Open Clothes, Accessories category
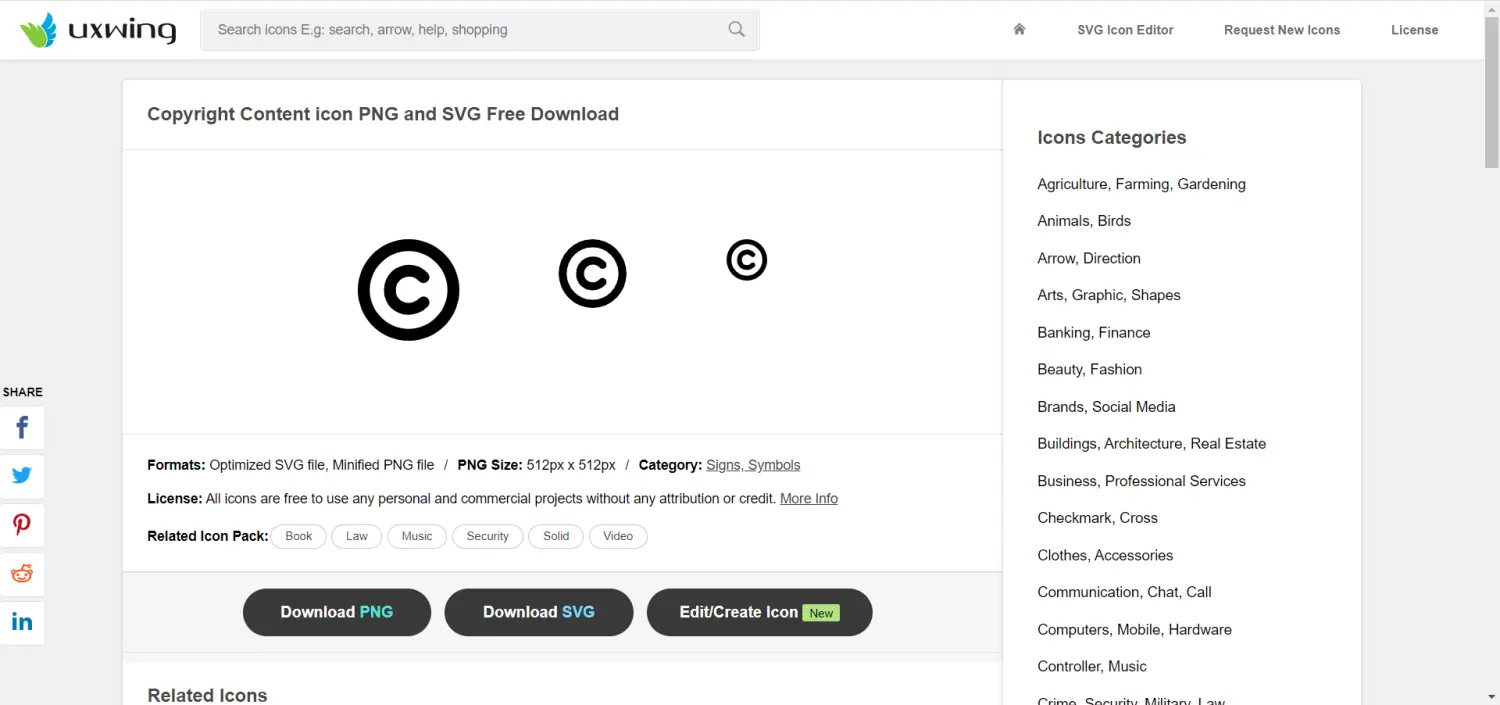This screenshot has height=705, width=1500. coord(1105,555)
